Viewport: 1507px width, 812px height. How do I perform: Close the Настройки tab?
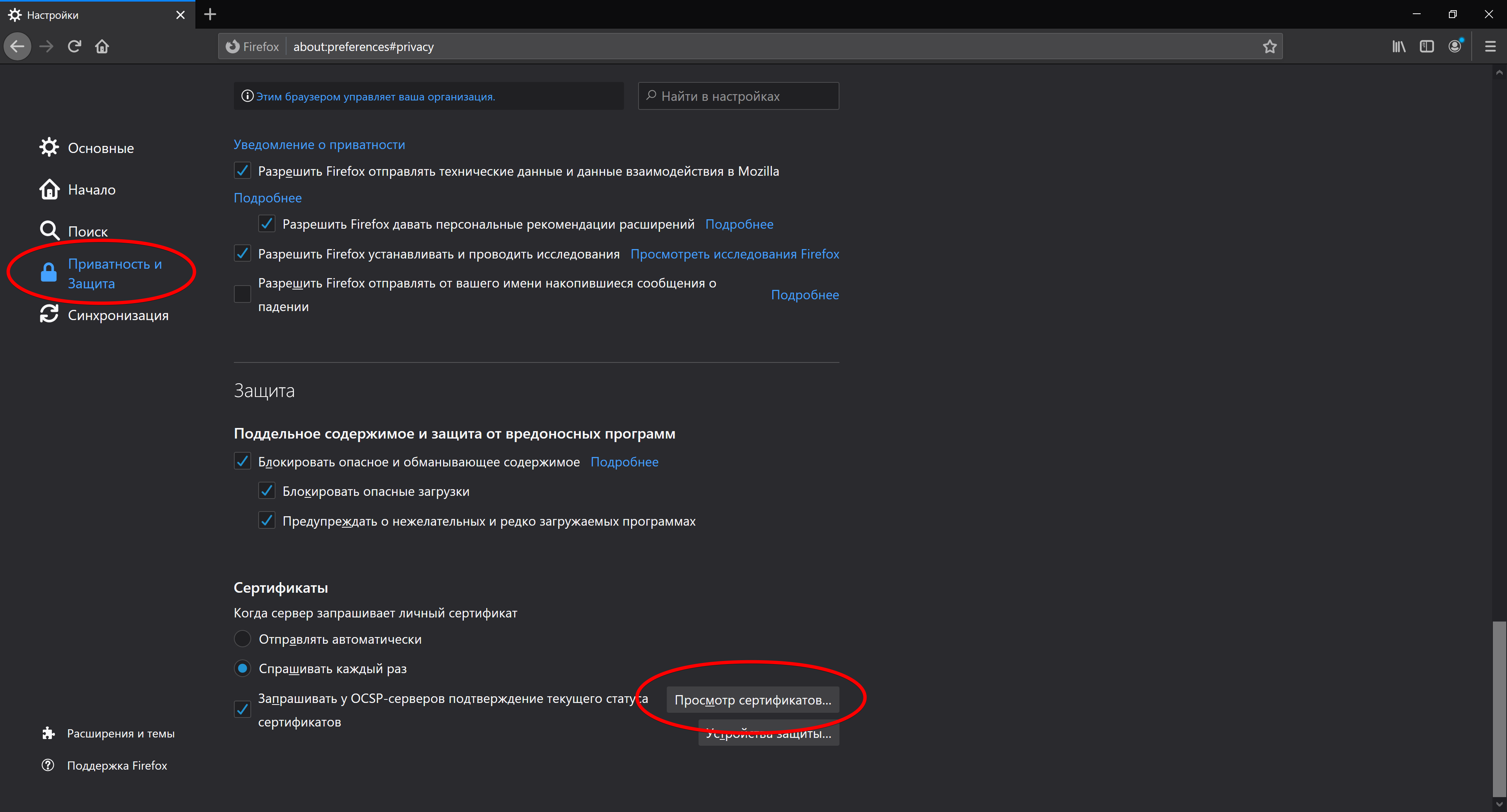click(180, 15)
